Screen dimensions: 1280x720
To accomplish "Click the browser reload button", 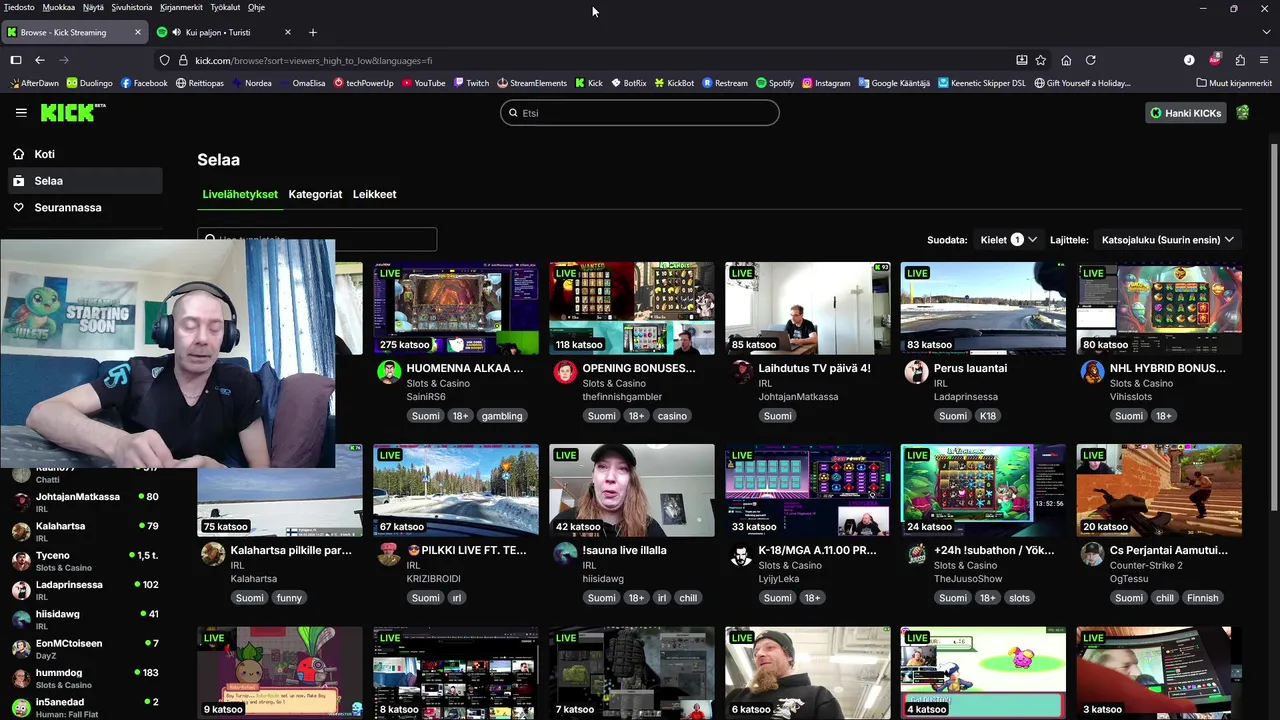I will [x=1091, y=60].
